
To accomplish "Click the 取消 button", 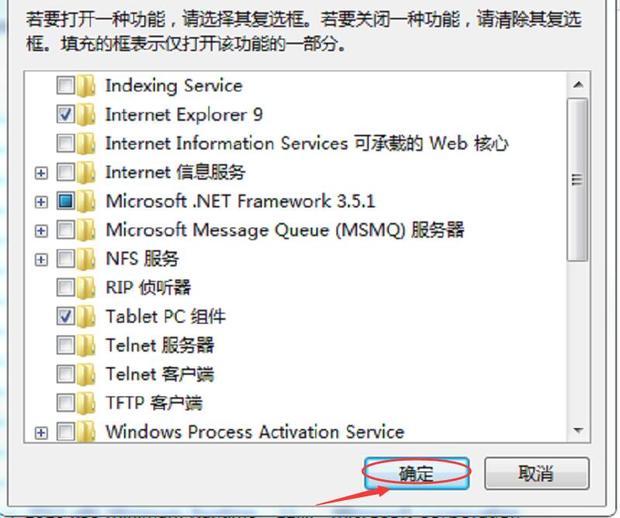I will click(537, 473).
